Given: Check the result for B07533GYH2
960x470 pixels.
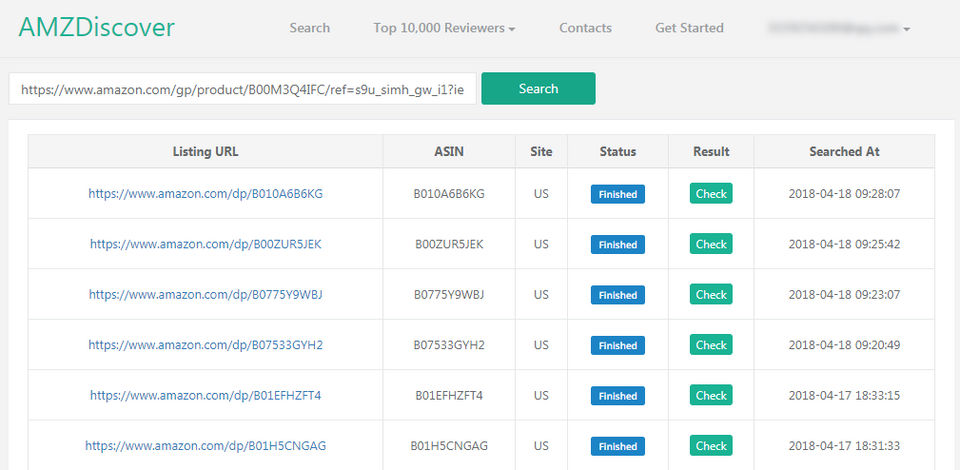Looking at the screenshot, I should (711, 345).
